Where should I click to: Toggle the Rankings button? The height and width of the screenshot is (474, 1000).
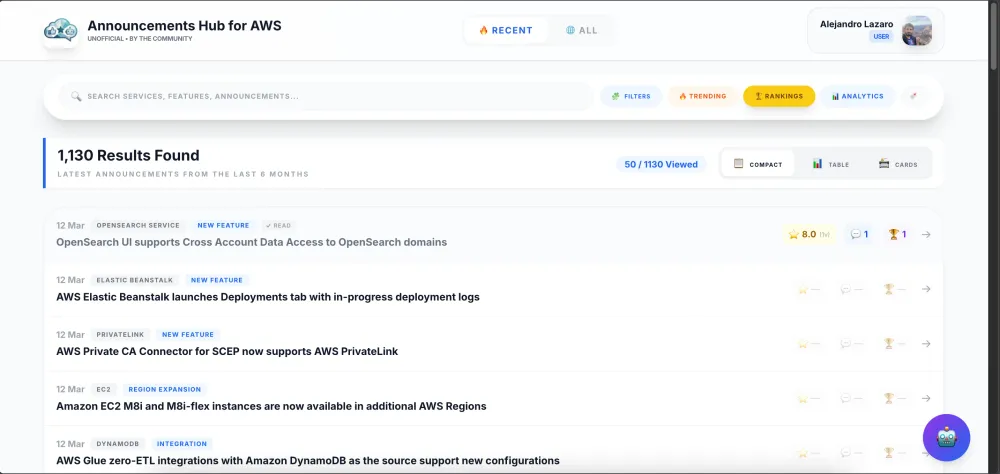point(779,96)
